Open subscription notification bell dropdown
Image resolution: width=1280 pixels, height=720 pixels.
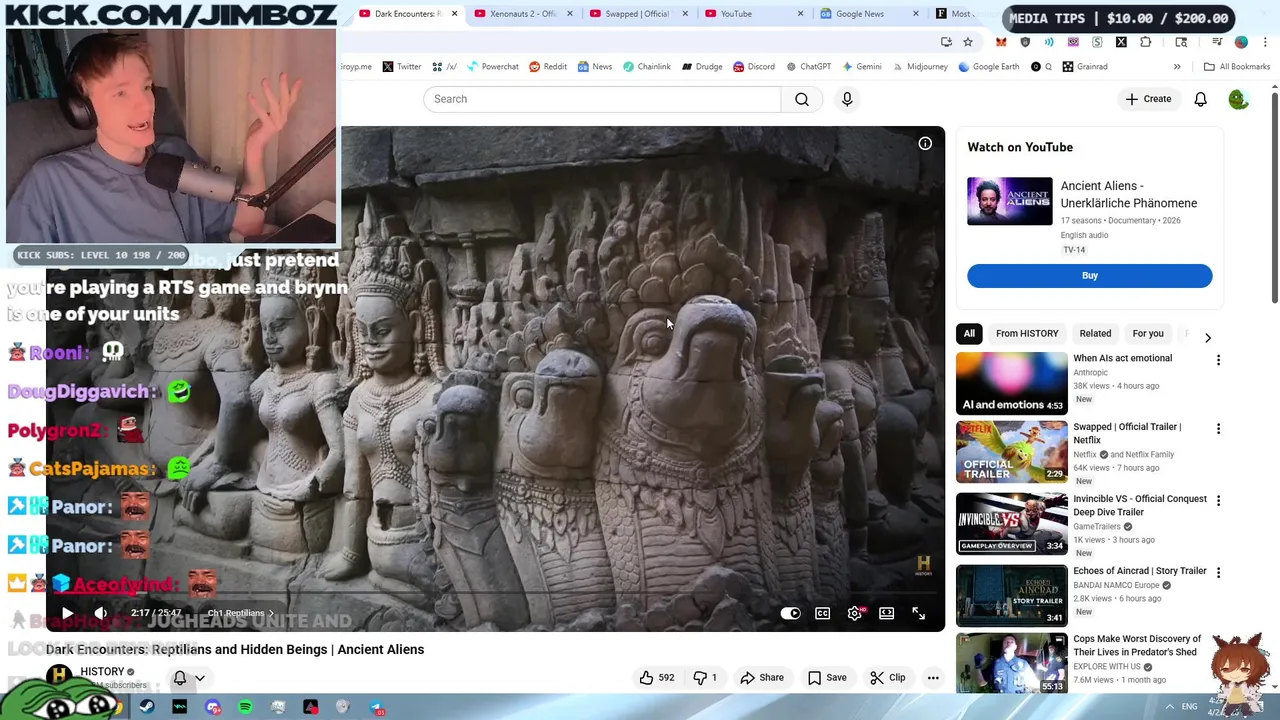click(x=189, y=678)
